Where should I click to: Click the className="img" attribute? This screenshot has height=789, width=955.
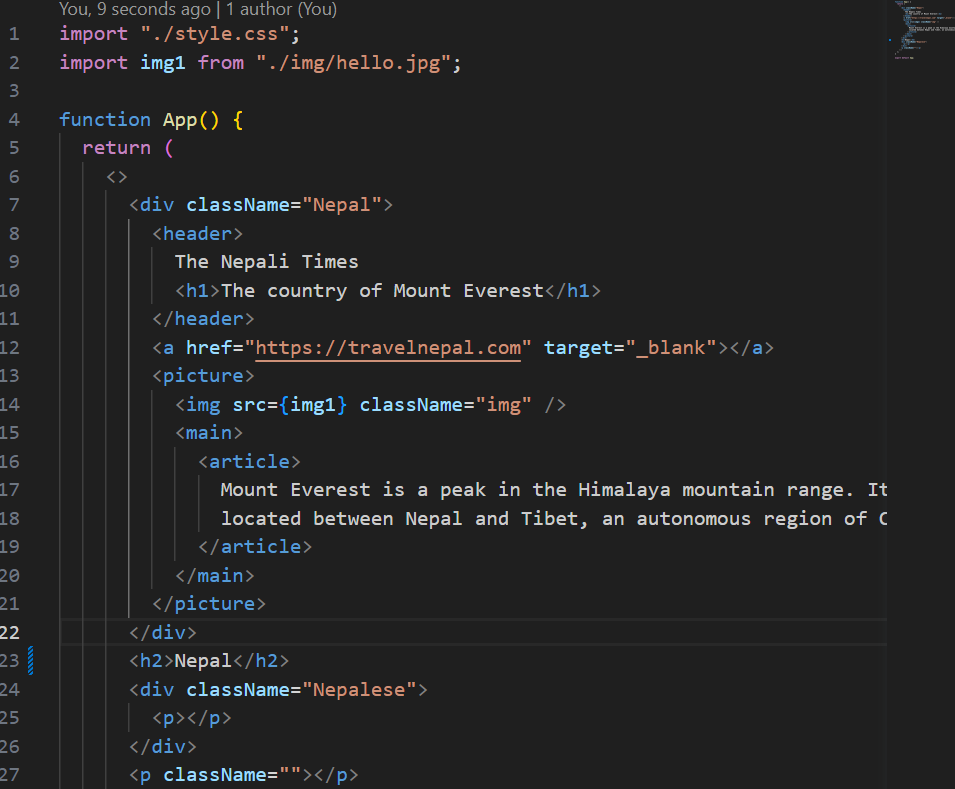click(x=445, y=405)
